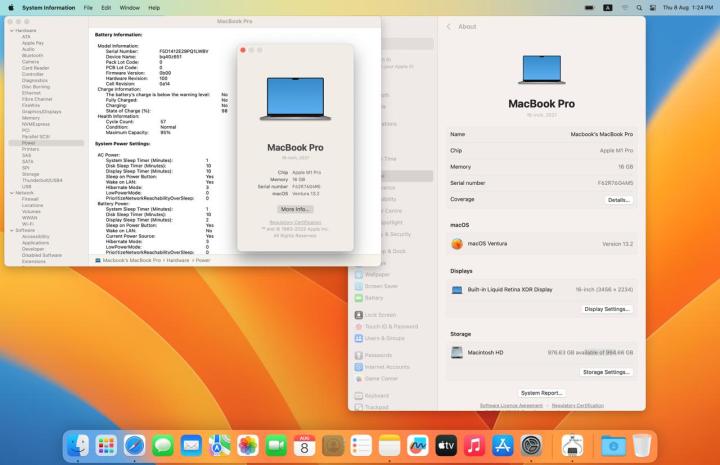
Task: Click the System Report... button
Action: tap(541, 393)
